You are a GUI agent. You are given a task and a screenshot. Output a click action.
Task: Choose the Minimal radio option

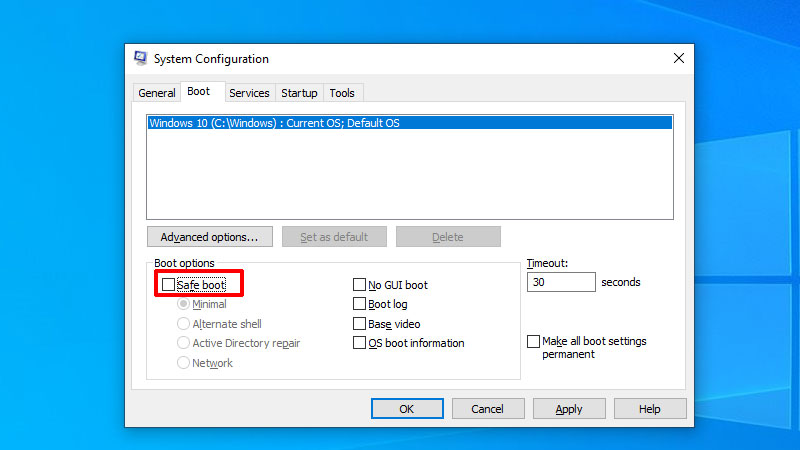pyautogui.click(x=183, y=304)
